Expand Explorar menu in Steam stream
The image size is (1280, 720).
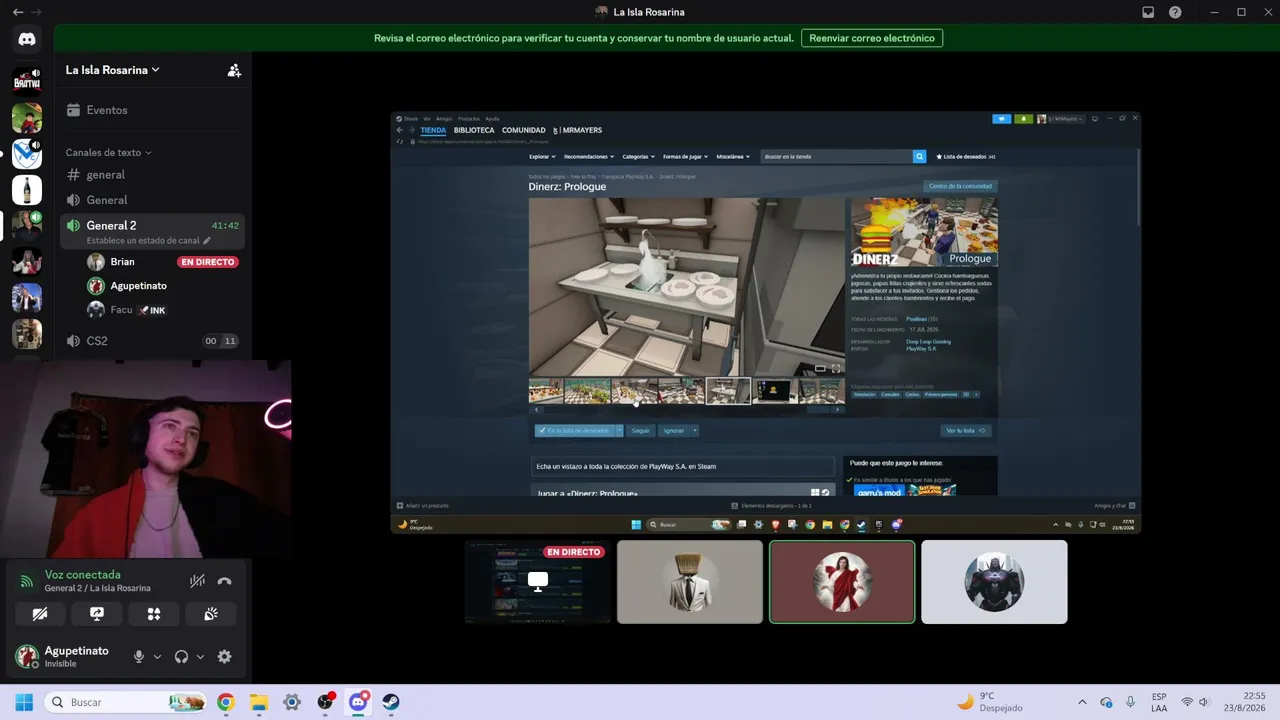click(542, 157)
